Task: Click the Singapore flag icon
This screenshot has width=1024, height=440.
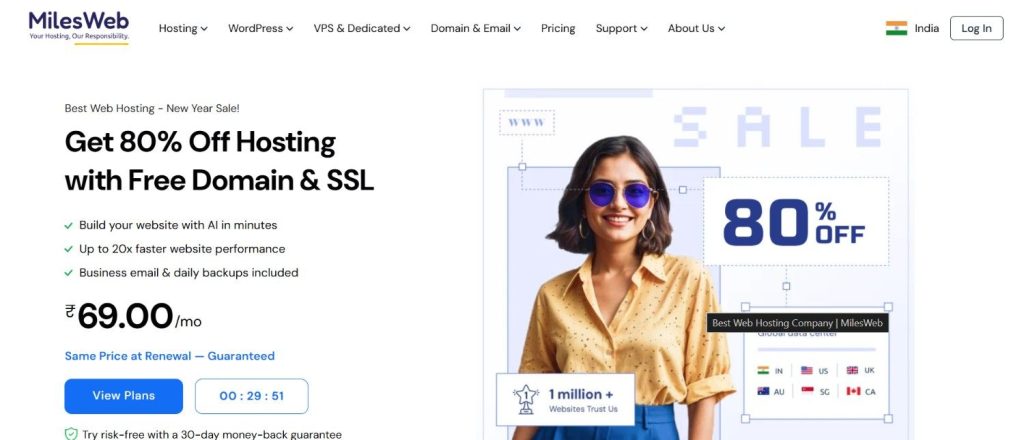Action: [x=807, y=391]
